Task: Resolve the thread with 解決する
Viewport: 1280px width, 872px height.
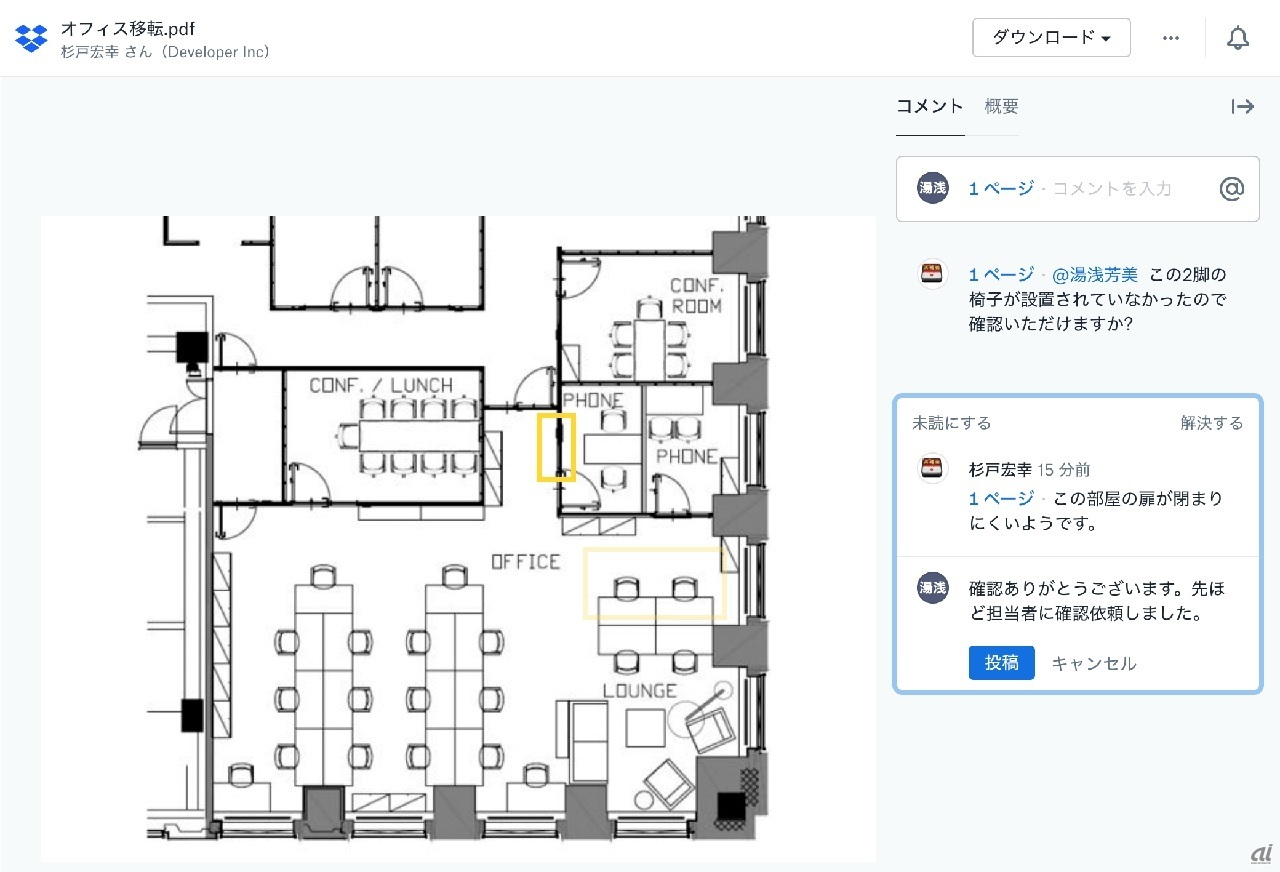Action: point(1212,423)
